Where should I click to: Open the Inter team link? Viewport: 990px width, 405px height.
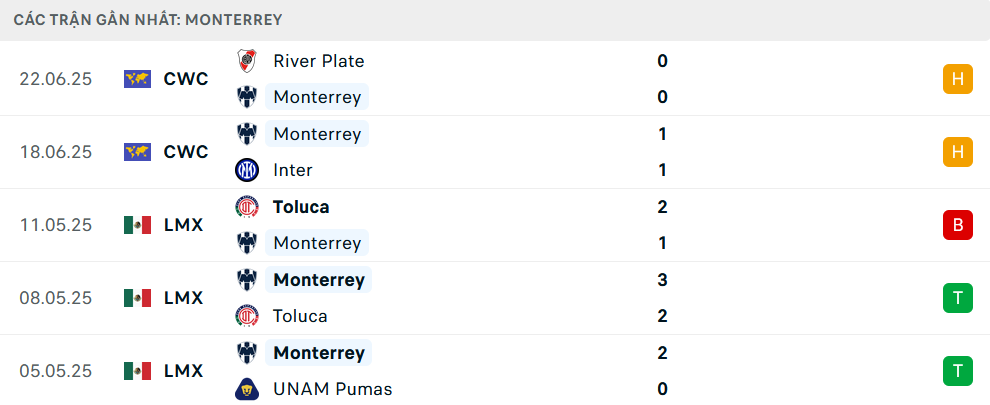[292, 170]
